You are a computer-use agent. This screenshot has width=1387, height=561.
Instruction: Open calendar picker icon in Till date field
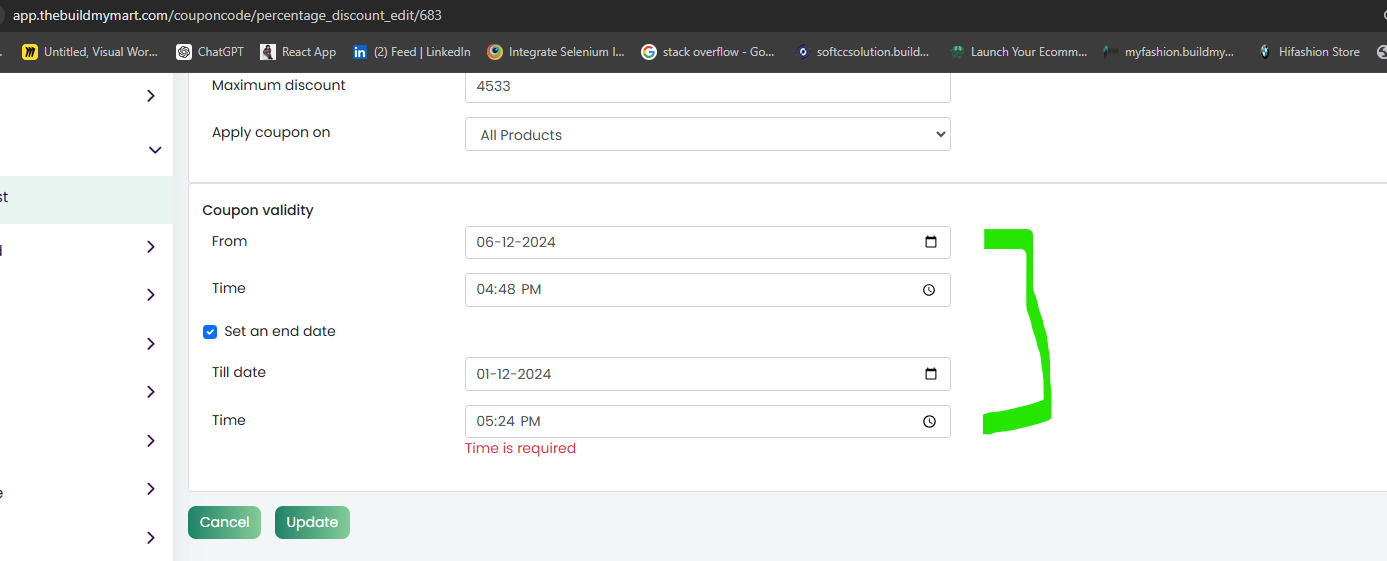click(930, 374)
